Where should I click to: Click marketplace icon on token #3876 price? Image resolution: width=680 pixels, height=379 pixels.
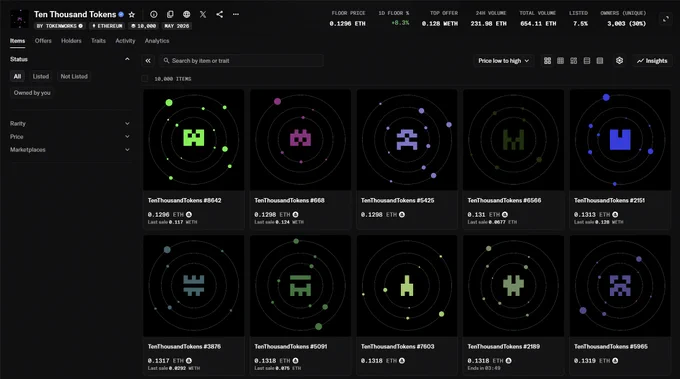tap(189, 360)
